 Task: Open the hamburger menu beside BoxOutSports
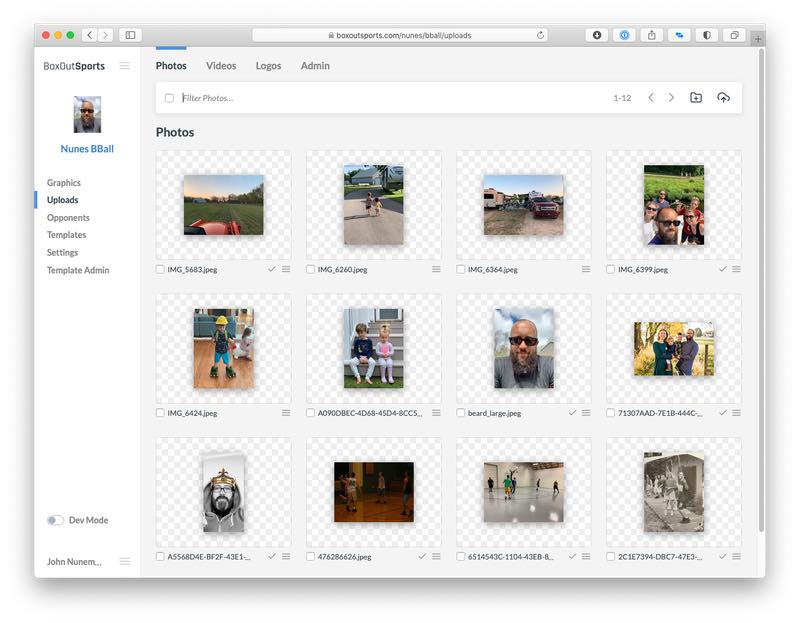[x=124, y=66]
